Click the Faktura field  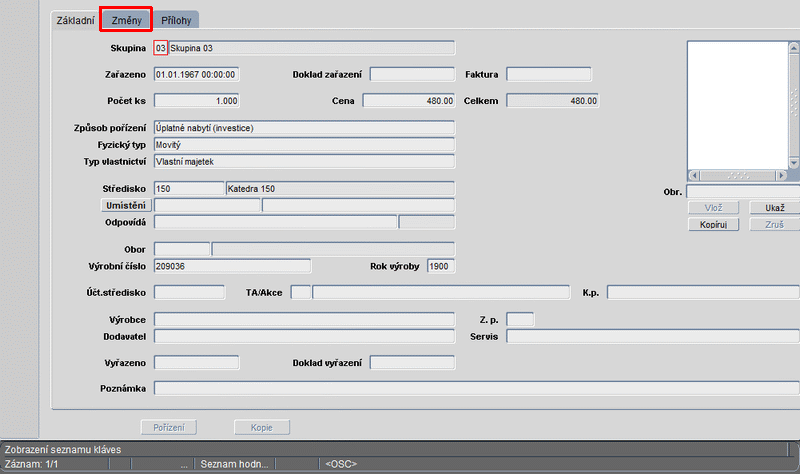(x=549, y=74)
